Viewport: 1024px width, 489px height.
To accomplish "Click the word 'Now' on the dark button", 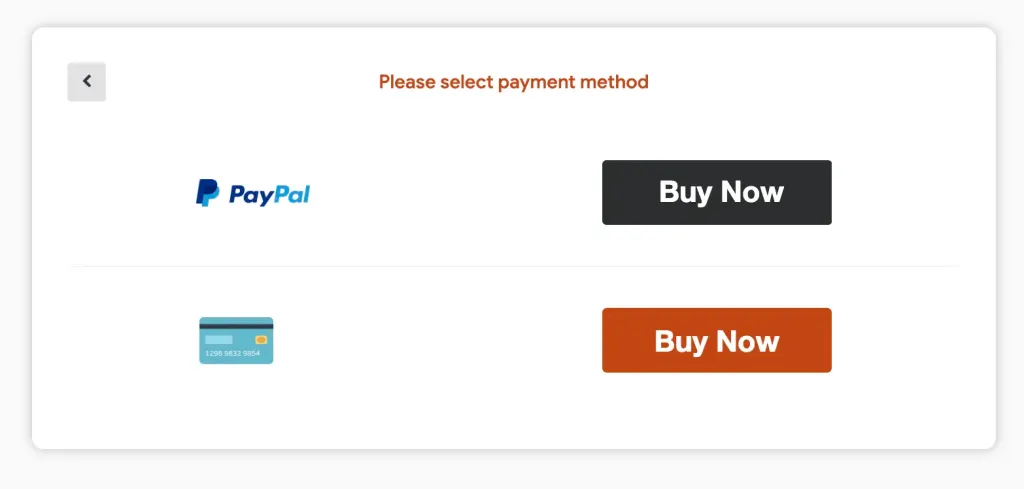I will 750,192.
